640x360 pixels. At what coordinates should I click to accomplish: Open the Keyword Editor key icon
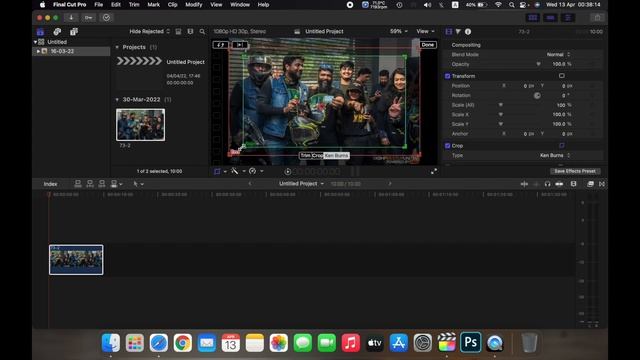[x=89, y=18]
